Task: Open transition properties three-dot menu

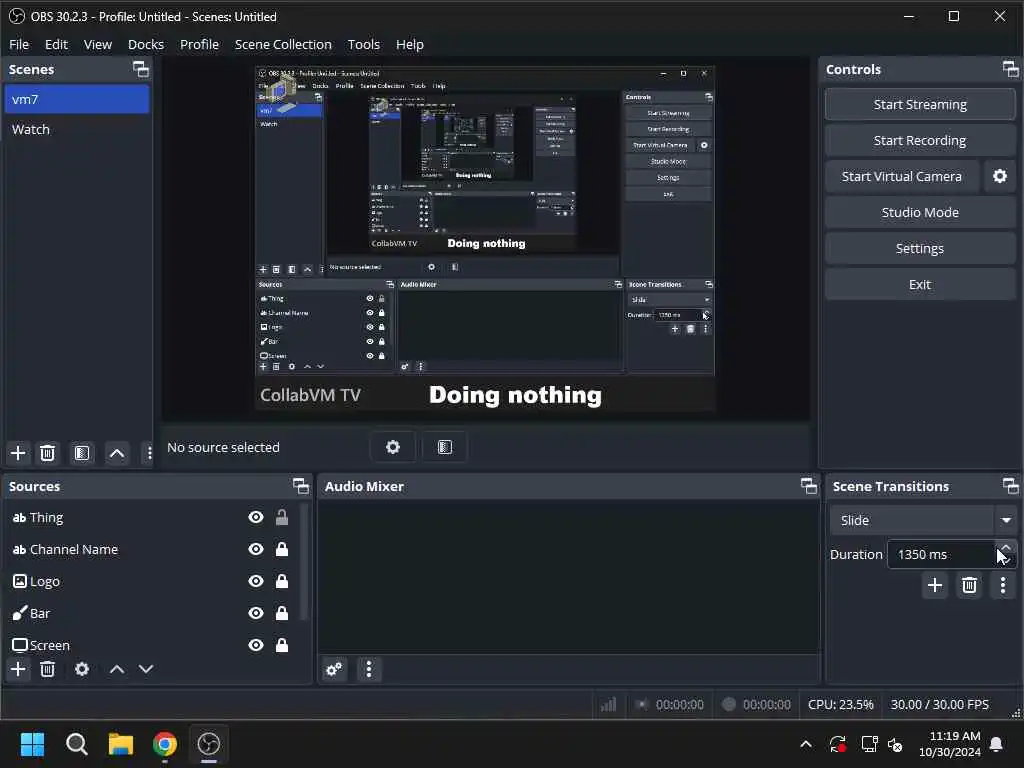Action: coord(1003,585)
